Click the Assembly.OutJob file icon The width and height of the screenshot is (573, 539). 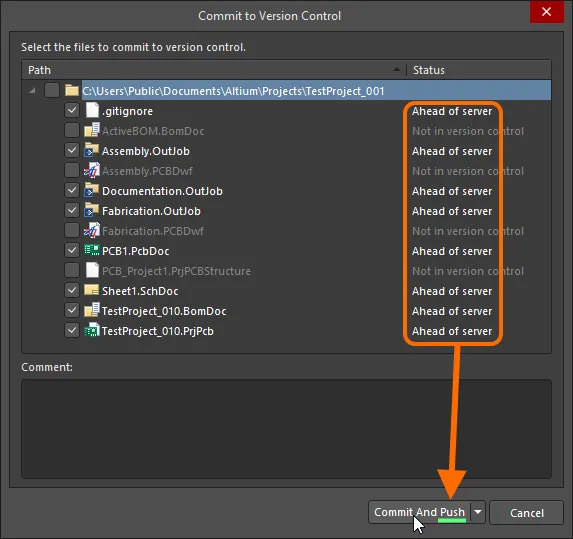click(x=92, y=151)
